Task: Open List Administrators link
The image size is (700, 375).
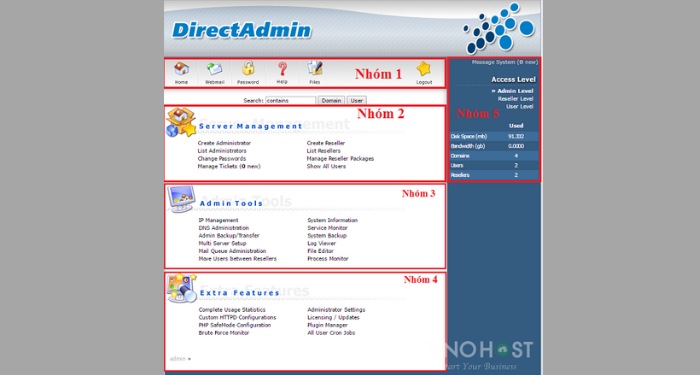Action: coord(222,151)
